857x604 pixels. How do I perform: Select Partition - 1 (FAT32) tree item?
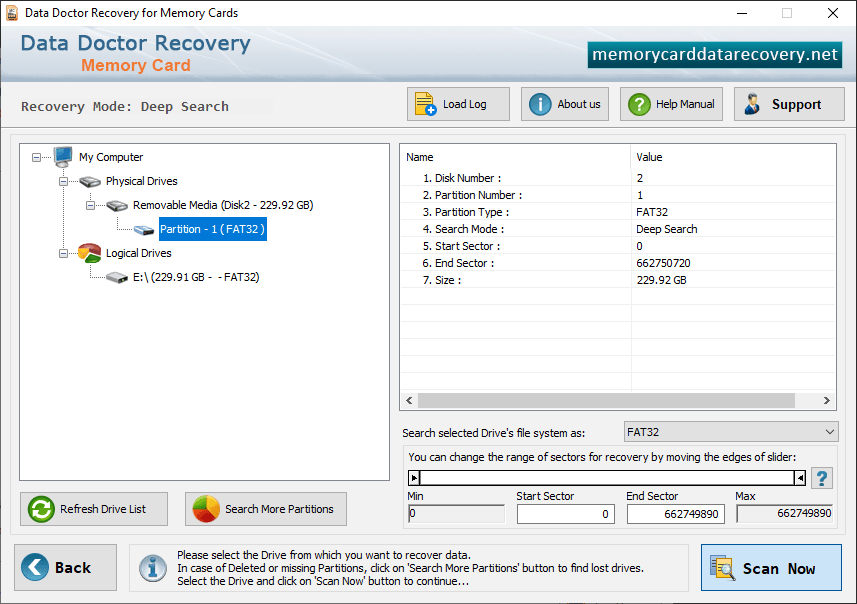[213, 229]
